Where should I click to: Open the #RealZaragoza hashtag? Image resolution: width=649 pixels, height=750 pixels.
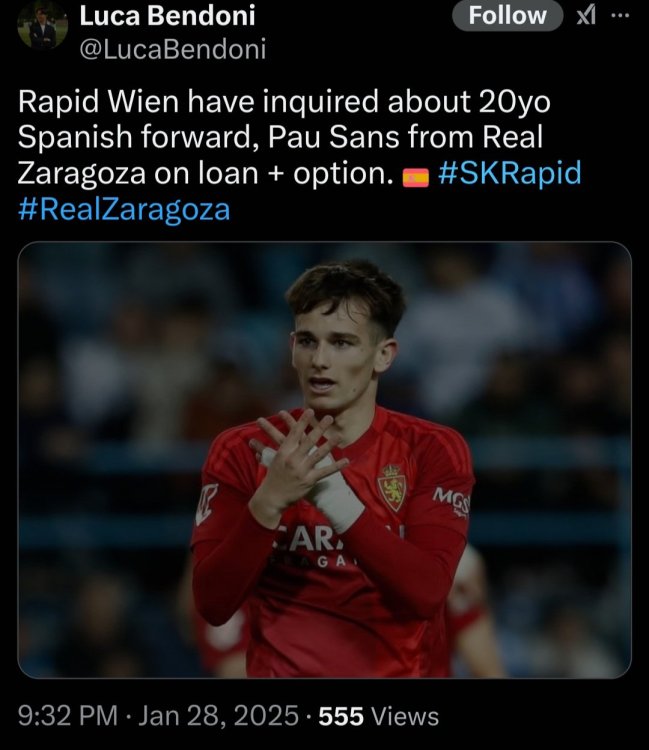click(x=124, y=209)
